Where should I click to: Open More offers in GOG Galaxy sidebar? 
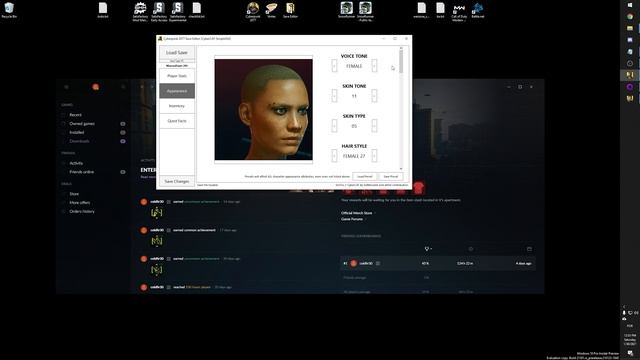pos(80,203)
